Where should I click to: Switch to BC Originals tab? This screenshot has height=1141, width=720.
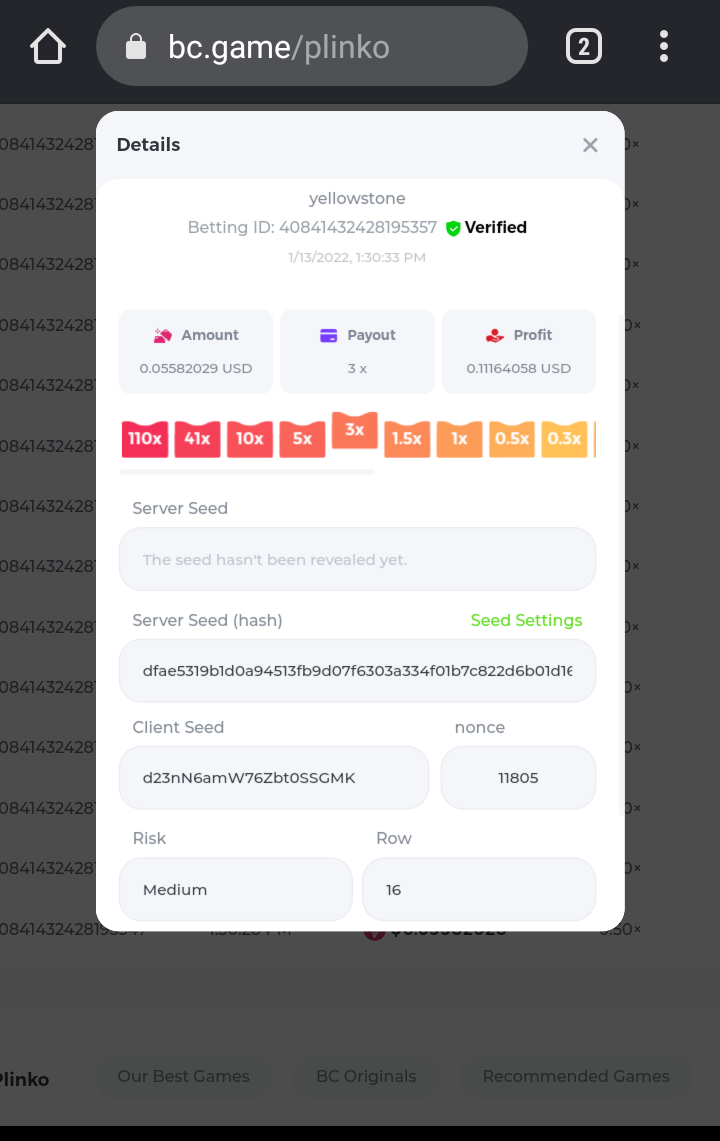[366, 1076]
